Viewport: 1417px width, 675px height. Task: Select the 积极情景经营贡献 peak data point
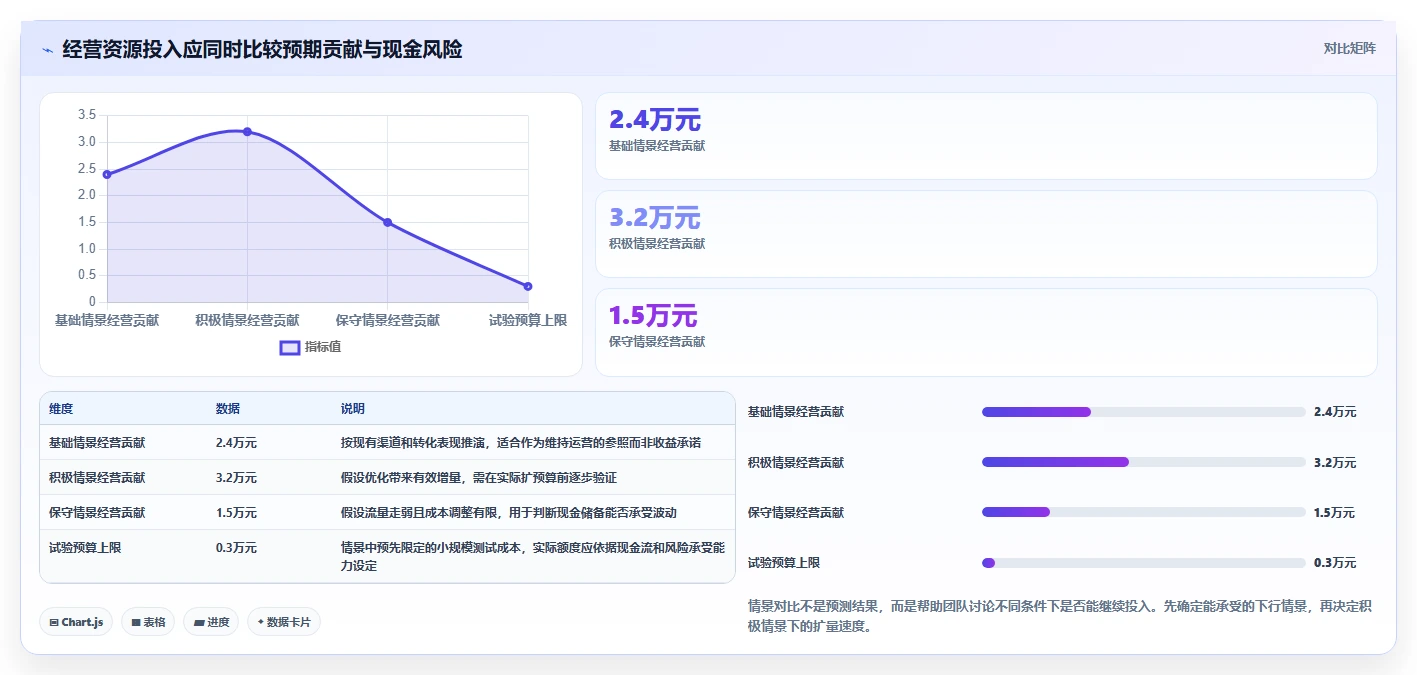(247, 131)
